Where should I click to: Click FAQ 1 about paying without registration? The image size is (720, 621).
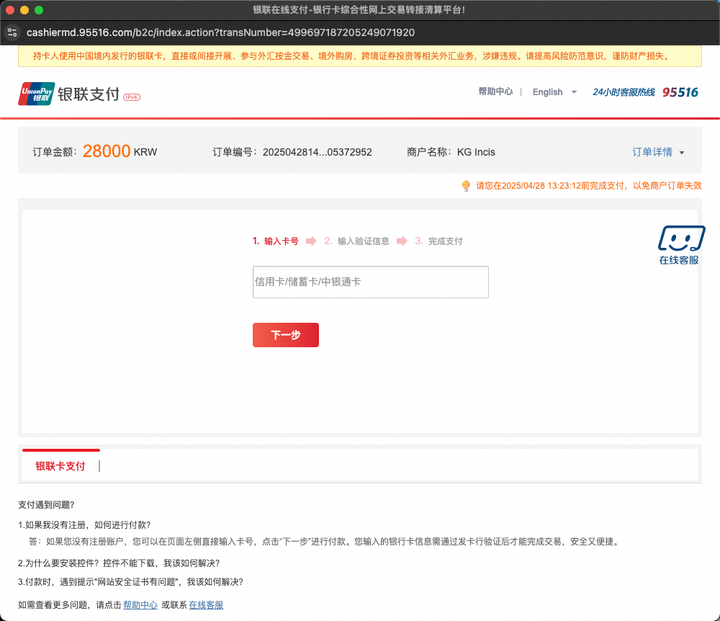point(84,525)
